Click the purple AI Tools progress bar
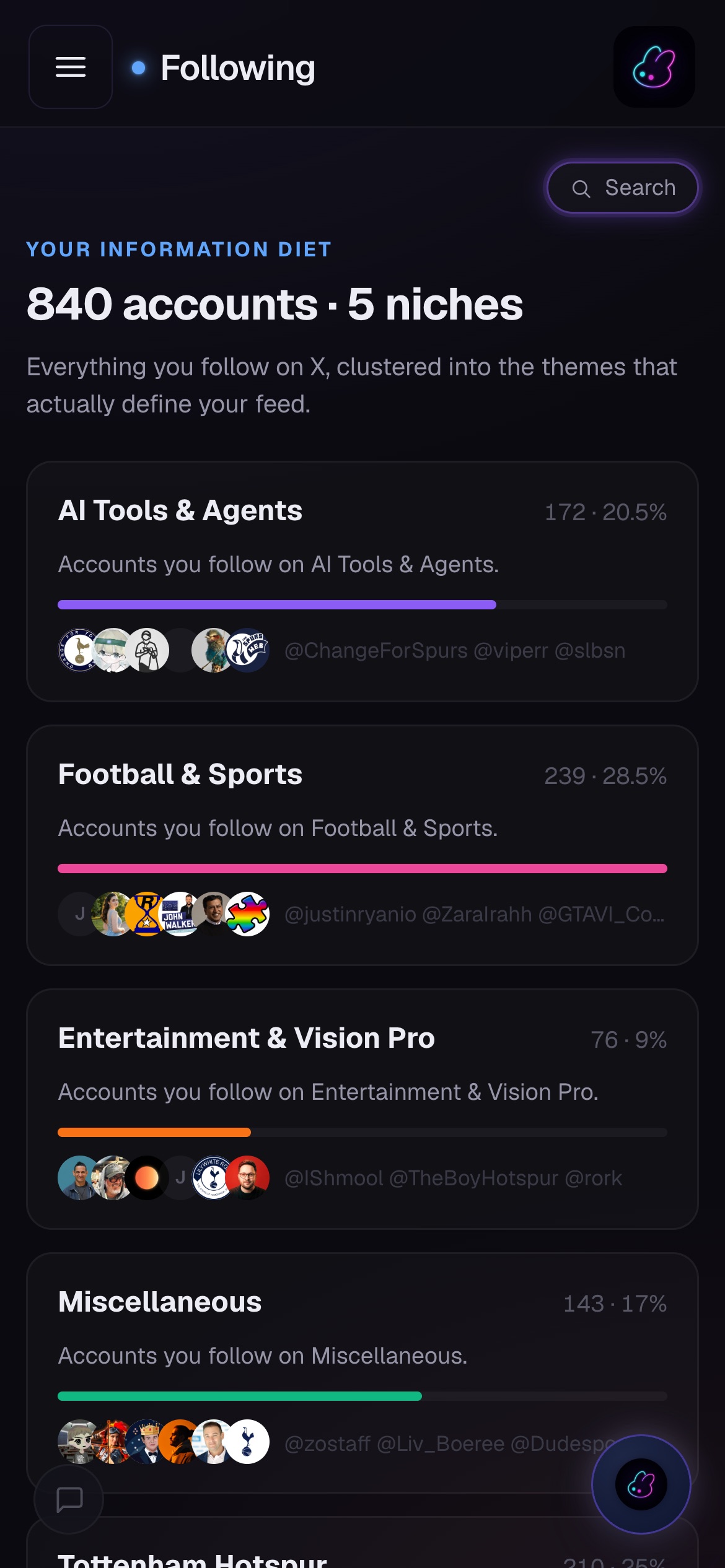The height and width of the screenshot is (1568, 725). click(x=277, y=604)
